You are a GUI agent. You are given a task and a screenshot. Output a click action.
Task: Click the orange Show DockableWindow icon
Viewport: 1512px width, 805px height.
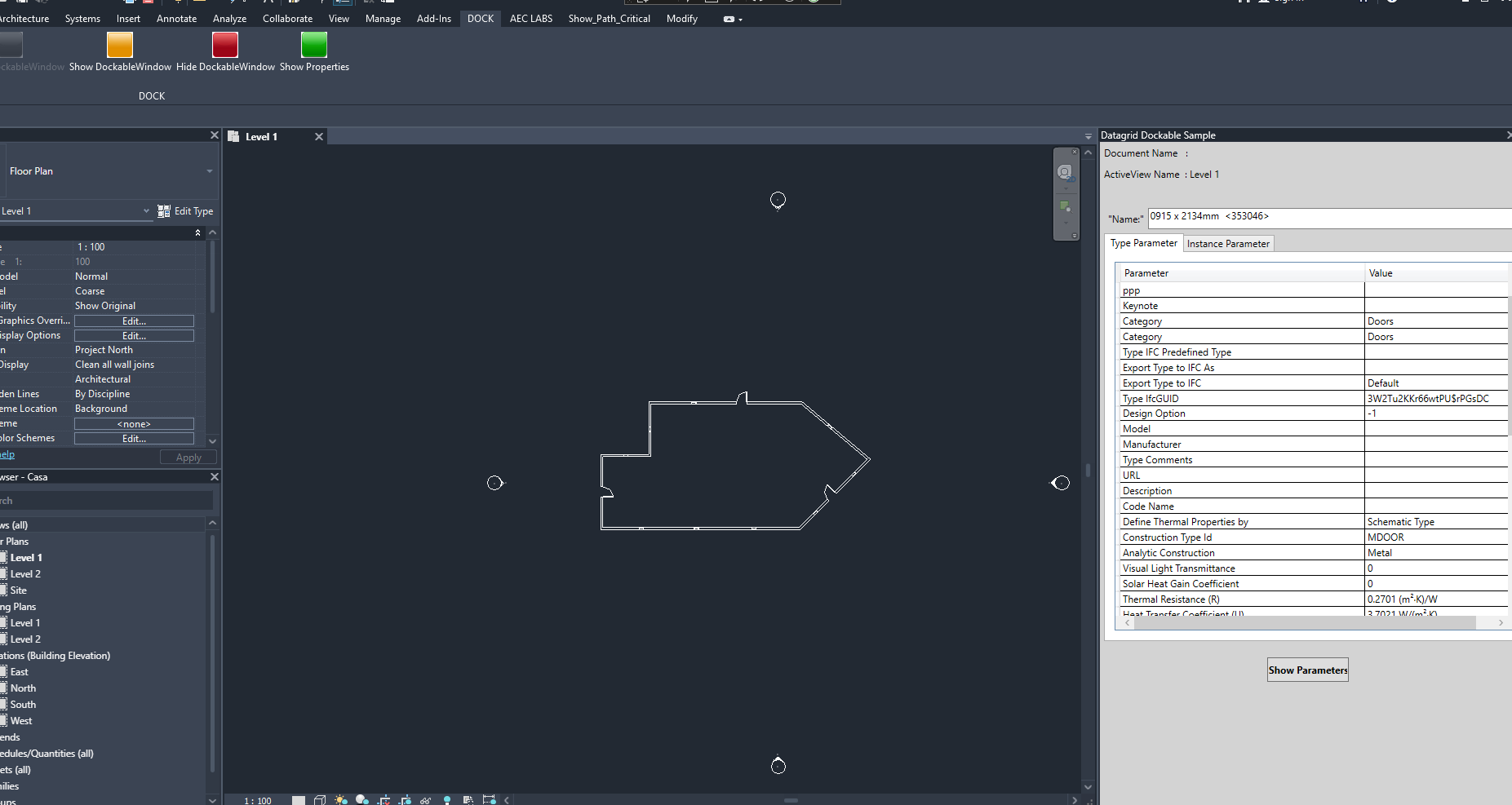pyautogui.click(x=120, y=45)
